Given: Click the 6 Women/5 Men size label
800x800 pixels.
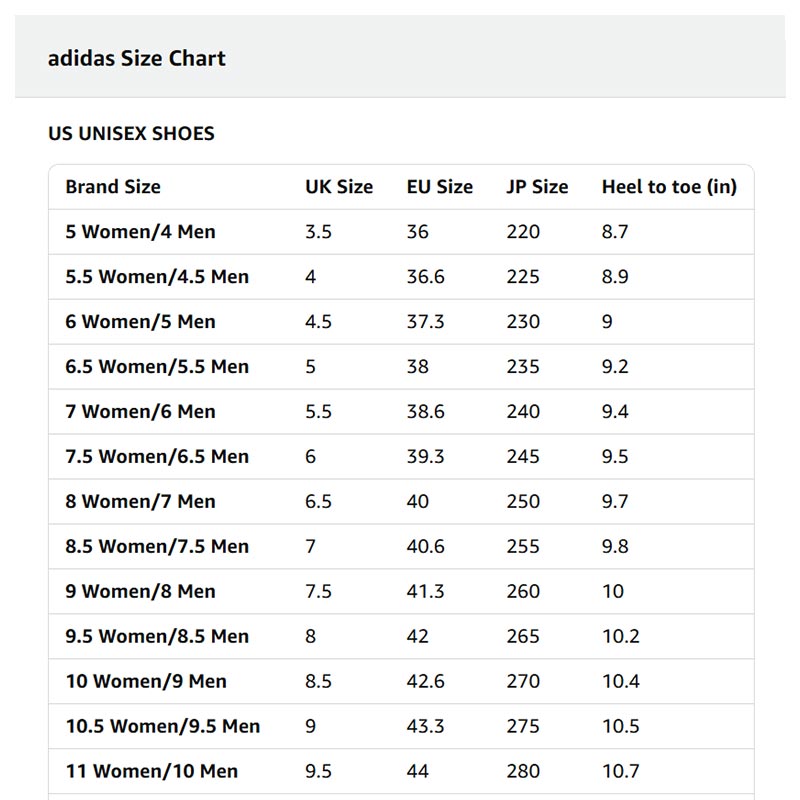Looking at the screenshot, I should tap(141, 322).
